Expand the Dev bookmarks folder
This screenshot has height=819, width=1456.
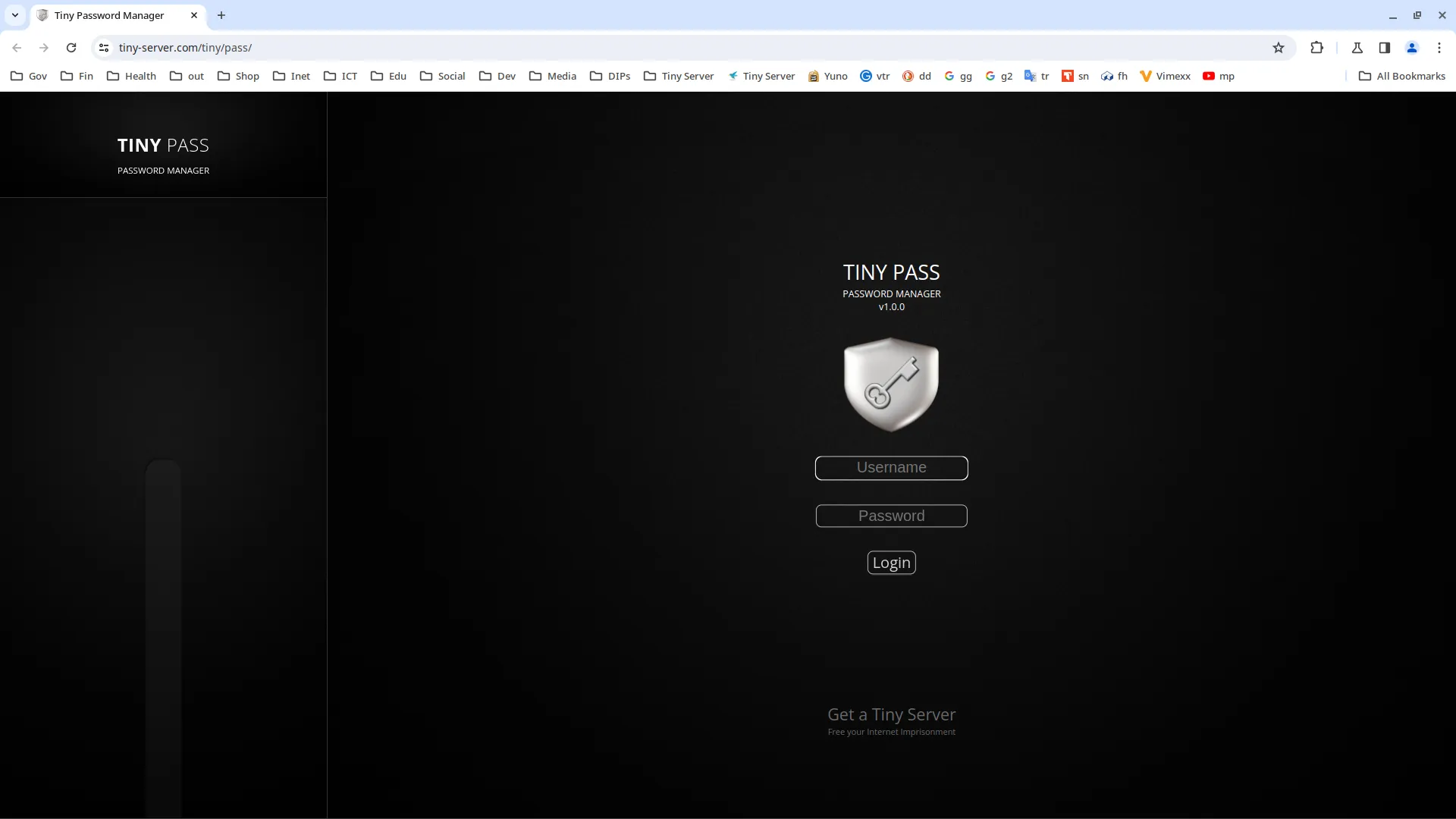click(497, 76)
